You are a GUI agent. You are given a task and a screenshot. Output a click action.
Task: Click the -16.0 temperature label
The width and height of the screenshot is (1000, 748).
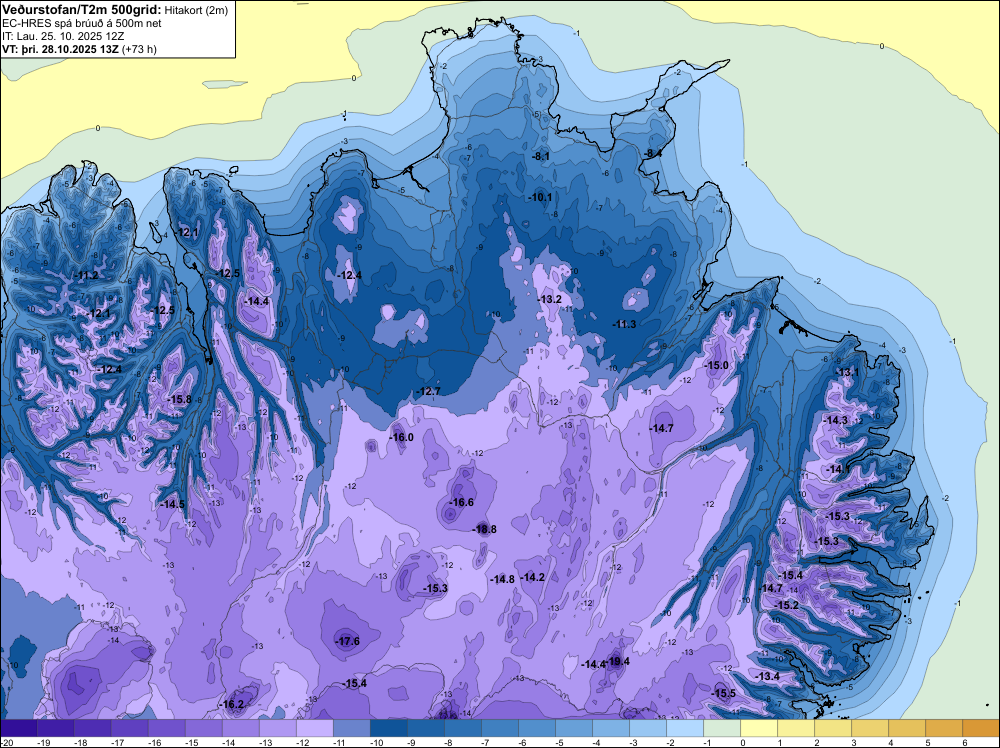401,437
